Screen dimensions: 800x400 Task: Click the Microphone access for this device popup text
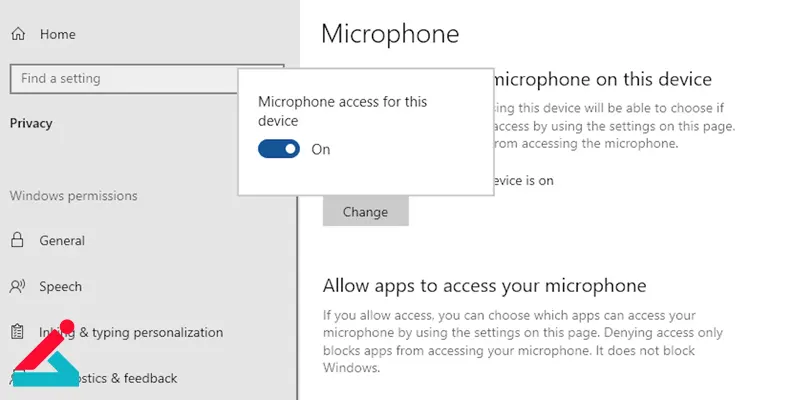point(342,111)
